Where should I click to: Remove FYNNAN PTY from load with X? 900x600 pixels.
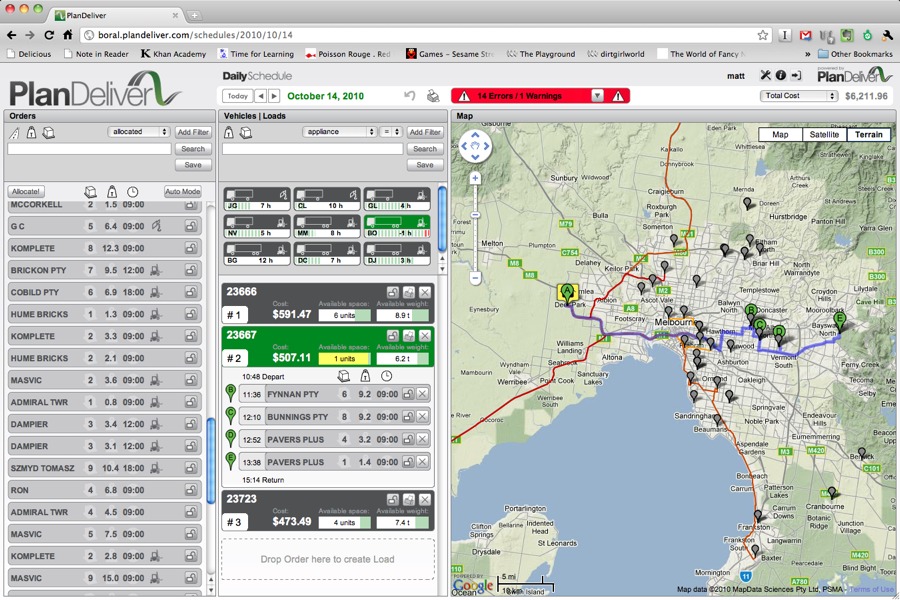422,394
